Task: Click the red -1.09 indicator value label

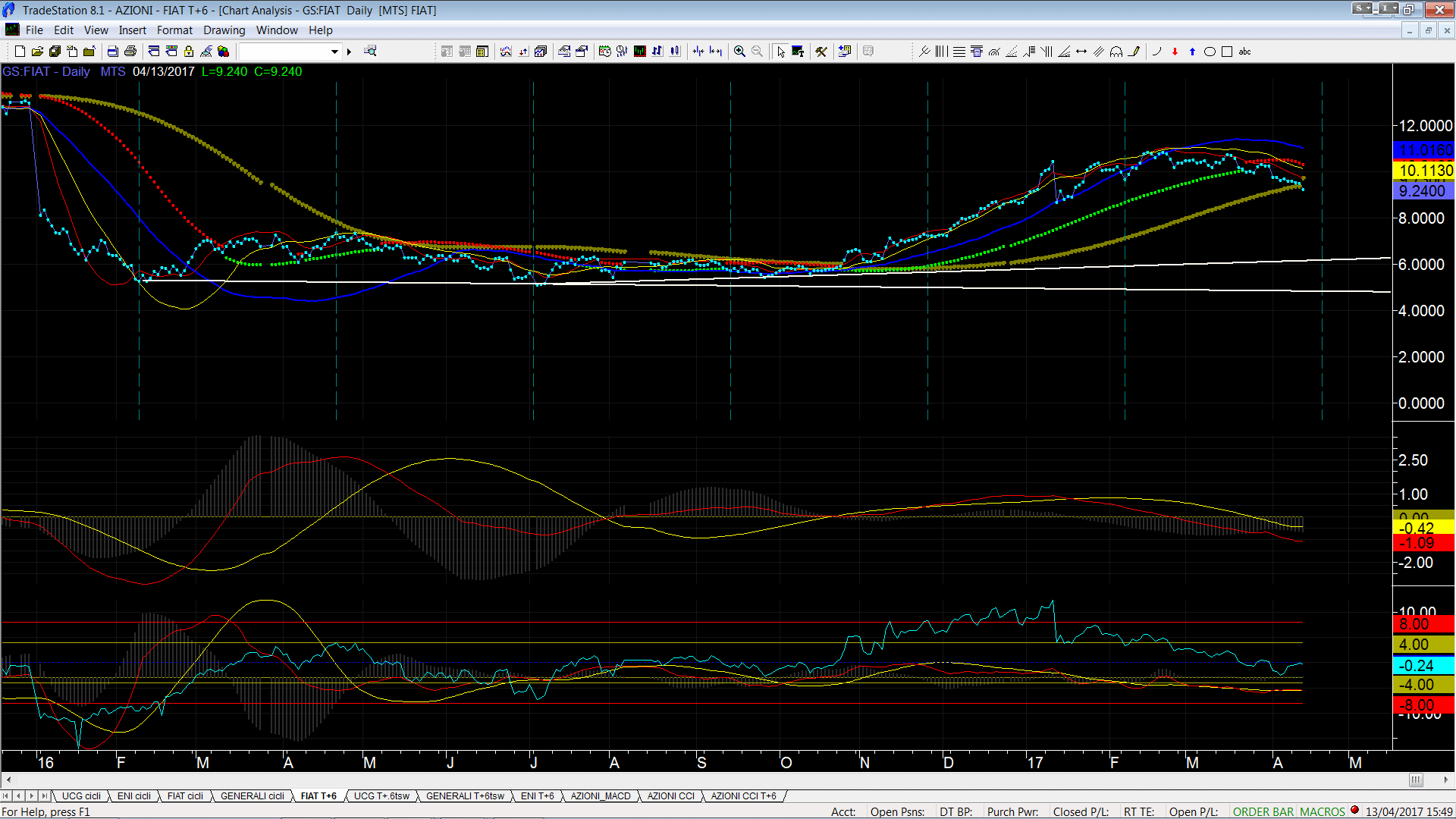Action: (1424, 543)
